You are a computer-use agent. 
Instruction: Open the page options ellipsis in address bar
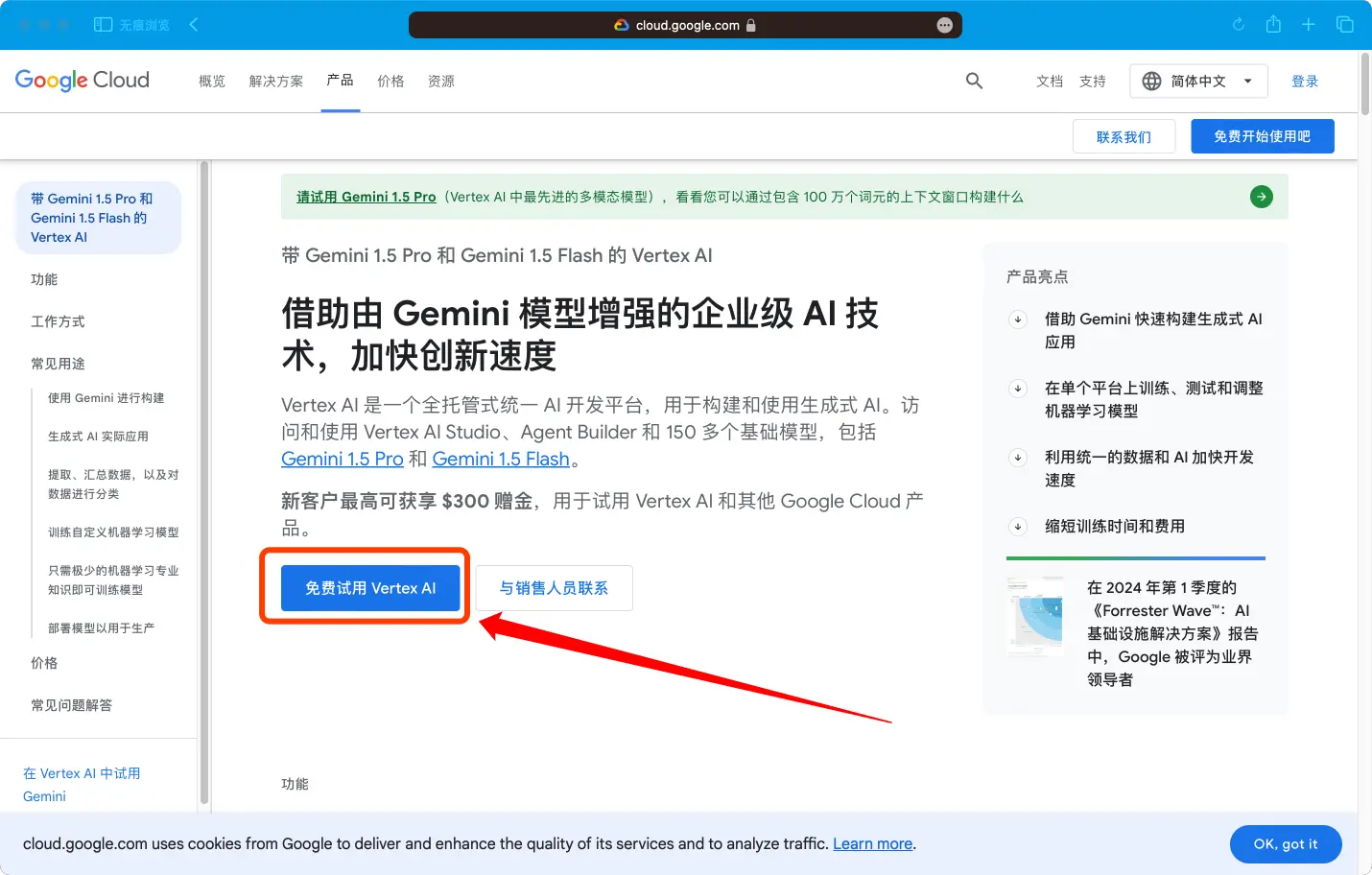point(945,25)
